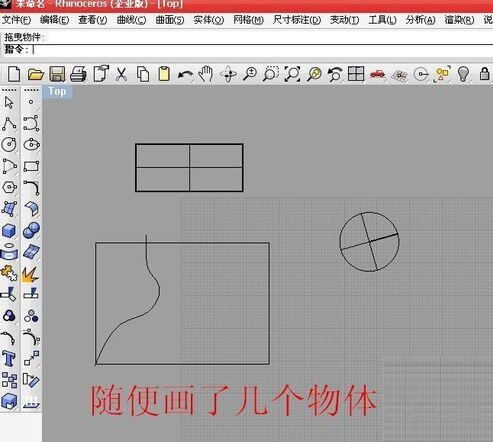Select the Ellipse tool
Viewport: 493px width, 442px height.
click(x=32, y=145)
